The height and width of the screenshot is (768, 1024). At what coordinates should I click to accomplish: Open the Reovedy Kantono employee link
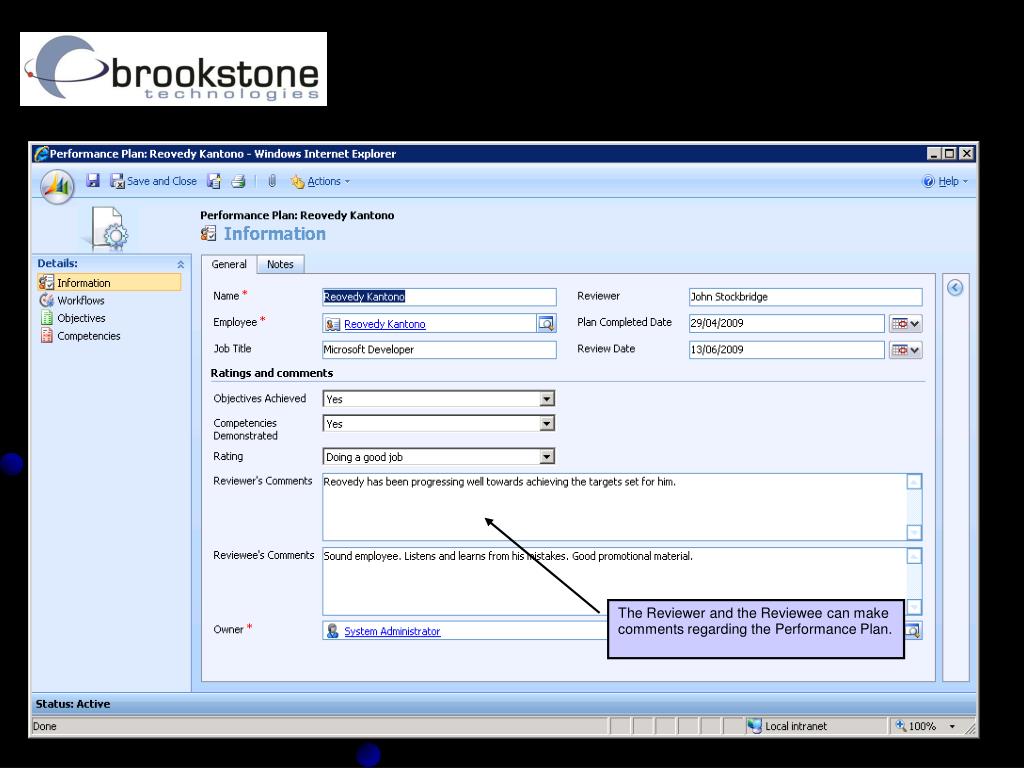pos(385,324)
